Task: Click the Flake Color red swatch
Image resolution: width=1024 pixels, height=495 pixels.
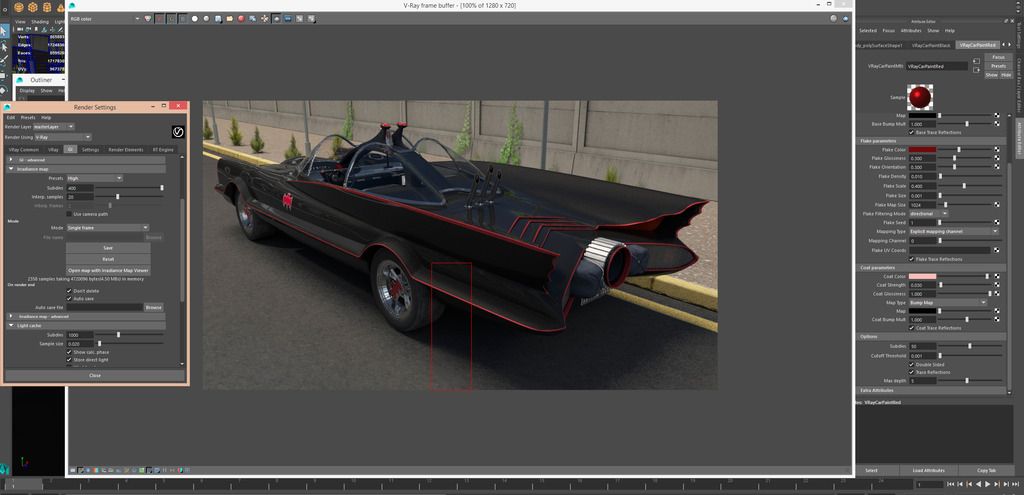Action: coord(922,150)
